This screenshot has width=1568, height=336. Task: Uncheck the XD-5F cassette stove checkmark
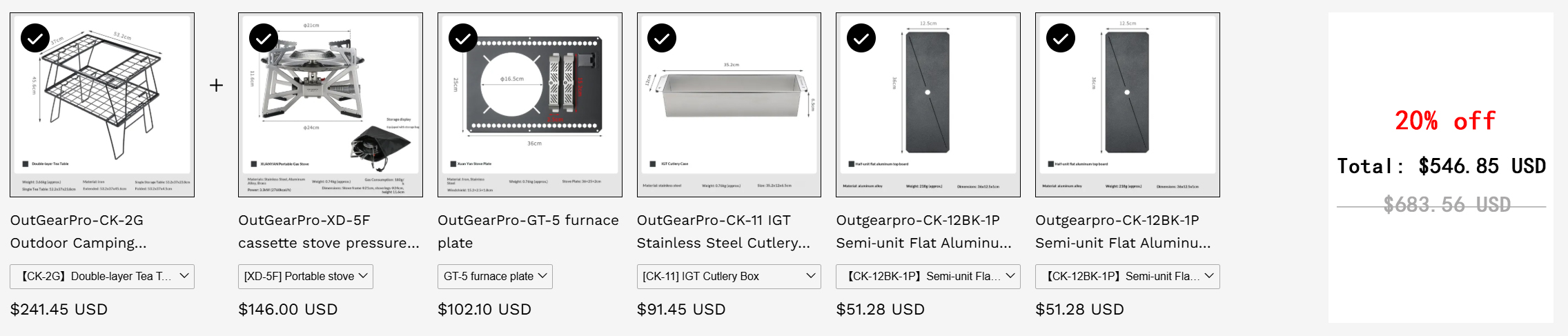(x=264, y=39)
